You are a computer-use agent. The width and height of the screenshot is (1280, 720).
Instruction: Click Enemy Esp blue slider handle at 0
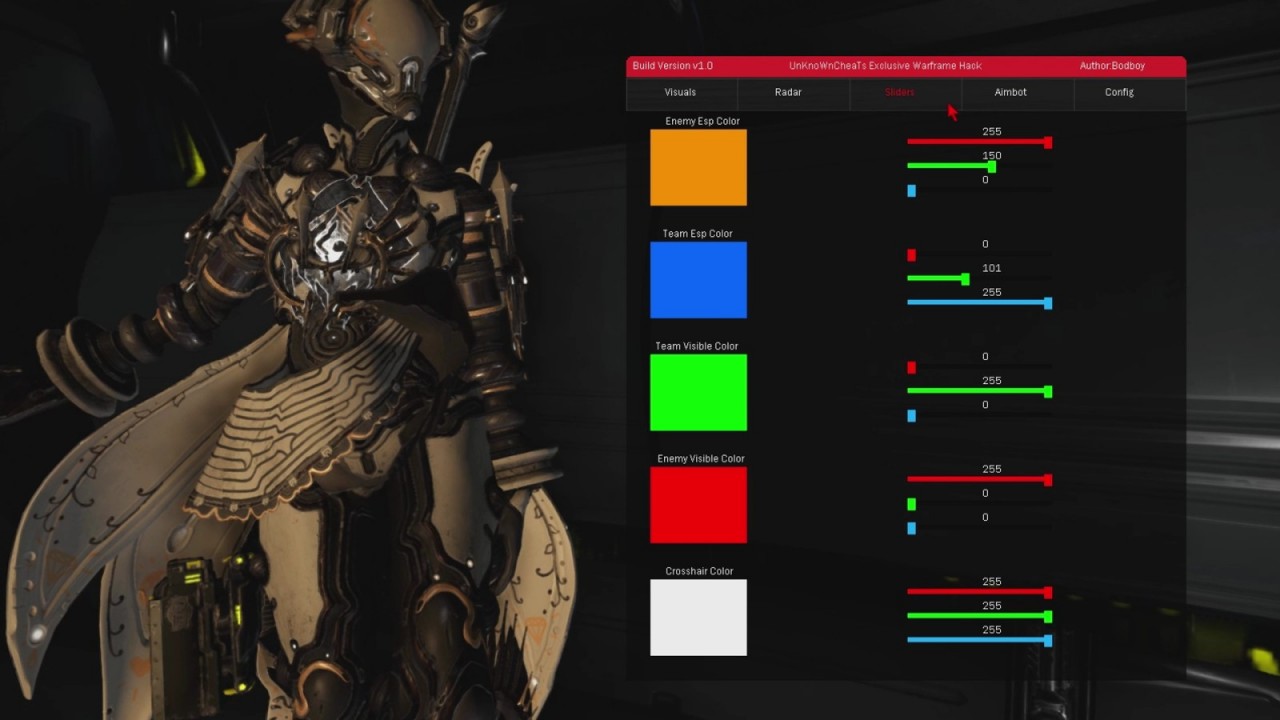[911, 191]
